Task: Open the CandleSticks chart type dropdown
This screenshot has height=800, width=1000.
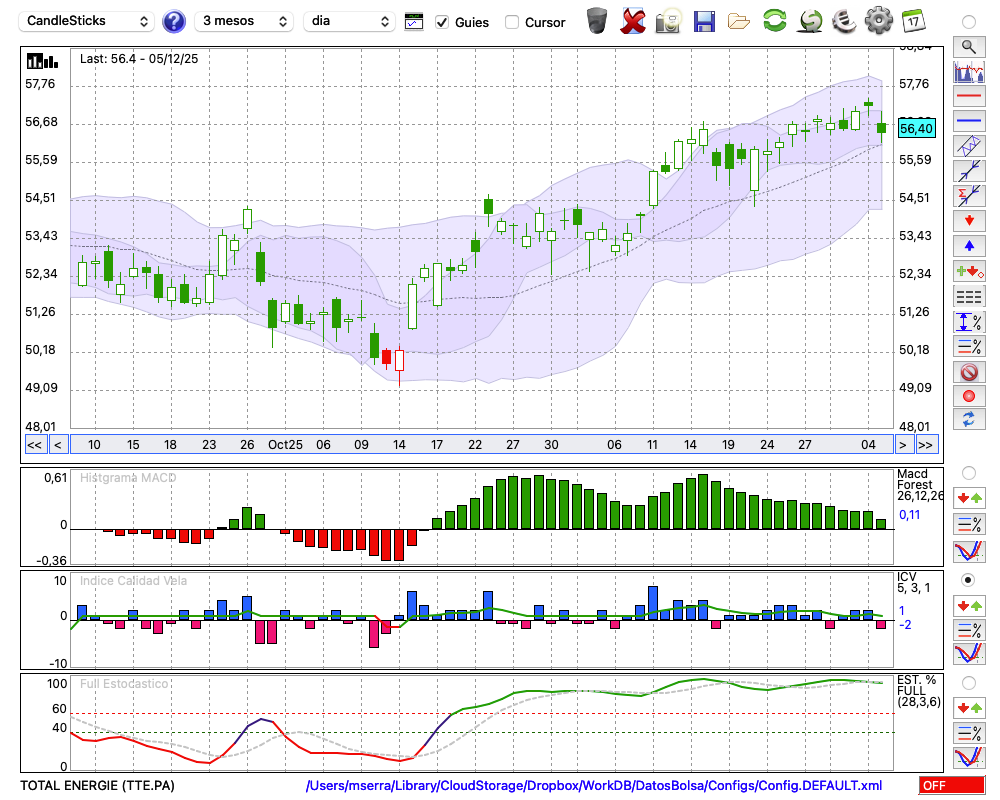Action: 88,21
